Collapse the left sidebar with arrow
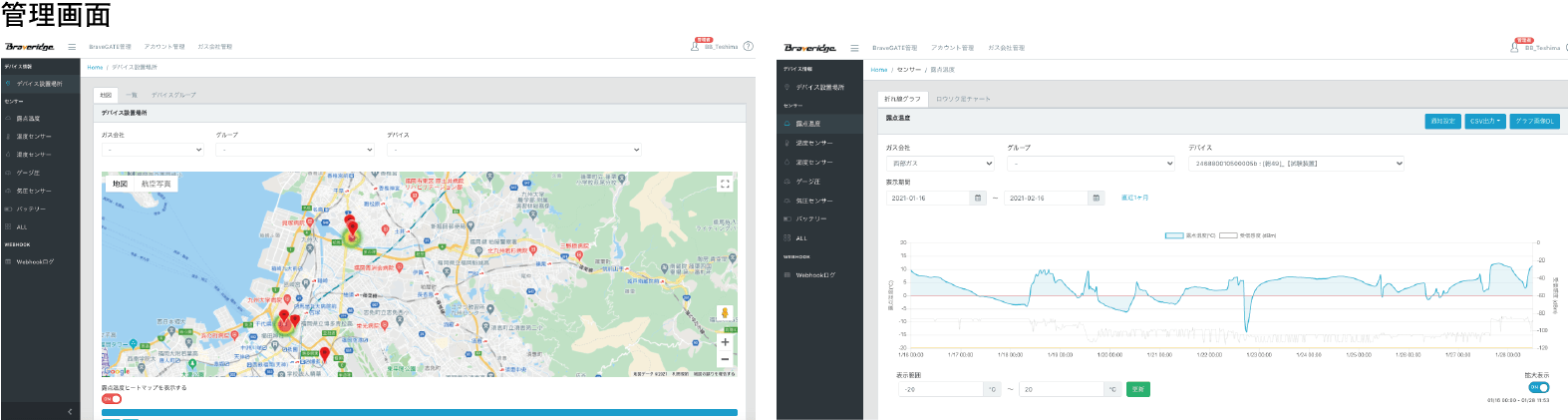 [x=69, y=411]
